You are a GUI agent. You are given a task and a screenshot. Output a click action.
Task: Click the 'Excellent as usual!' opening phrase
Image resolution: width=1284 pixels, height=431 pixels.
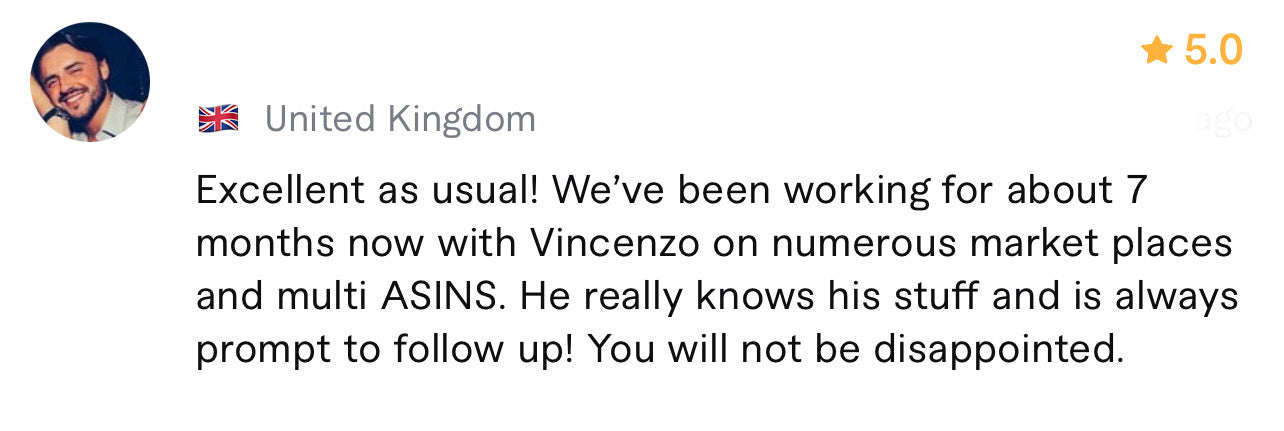point(366,189)
